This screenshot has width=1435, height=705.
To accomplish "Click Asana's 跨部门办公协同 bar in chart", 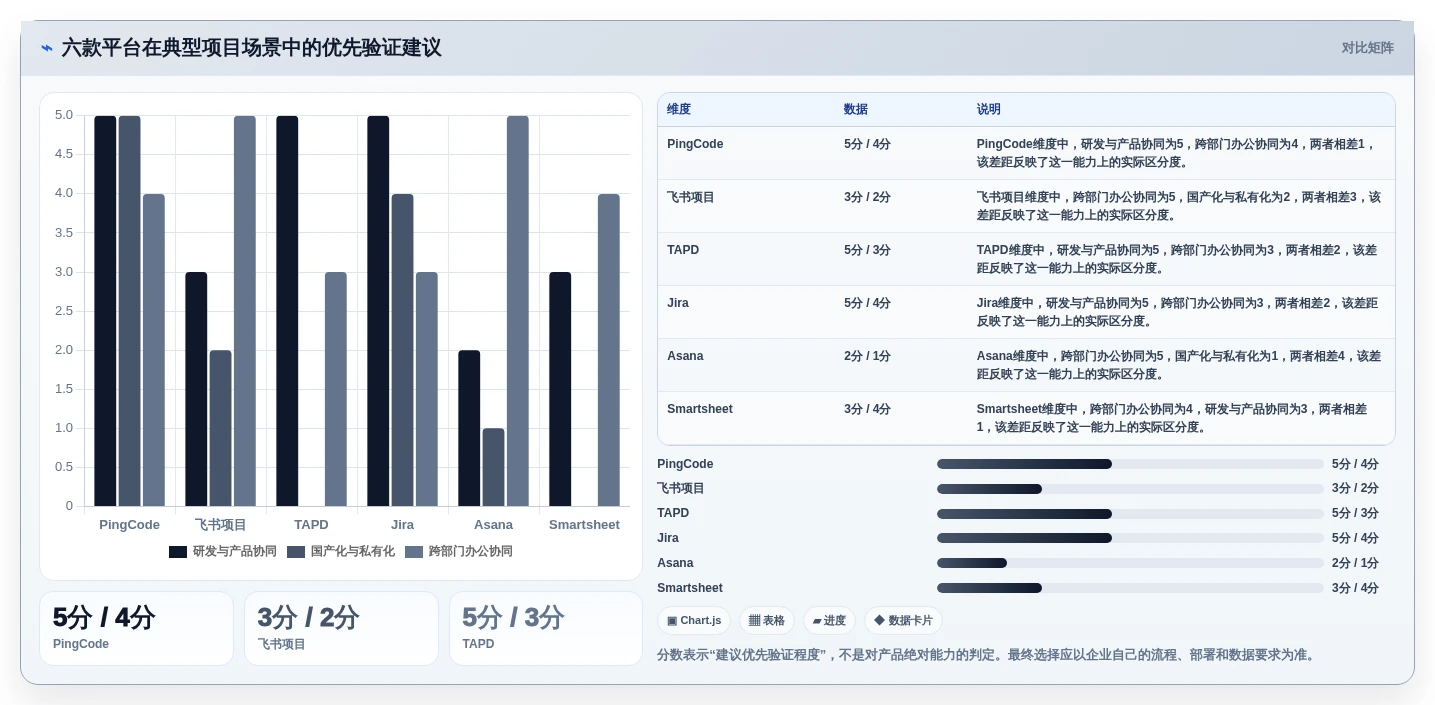I will 518,311.
